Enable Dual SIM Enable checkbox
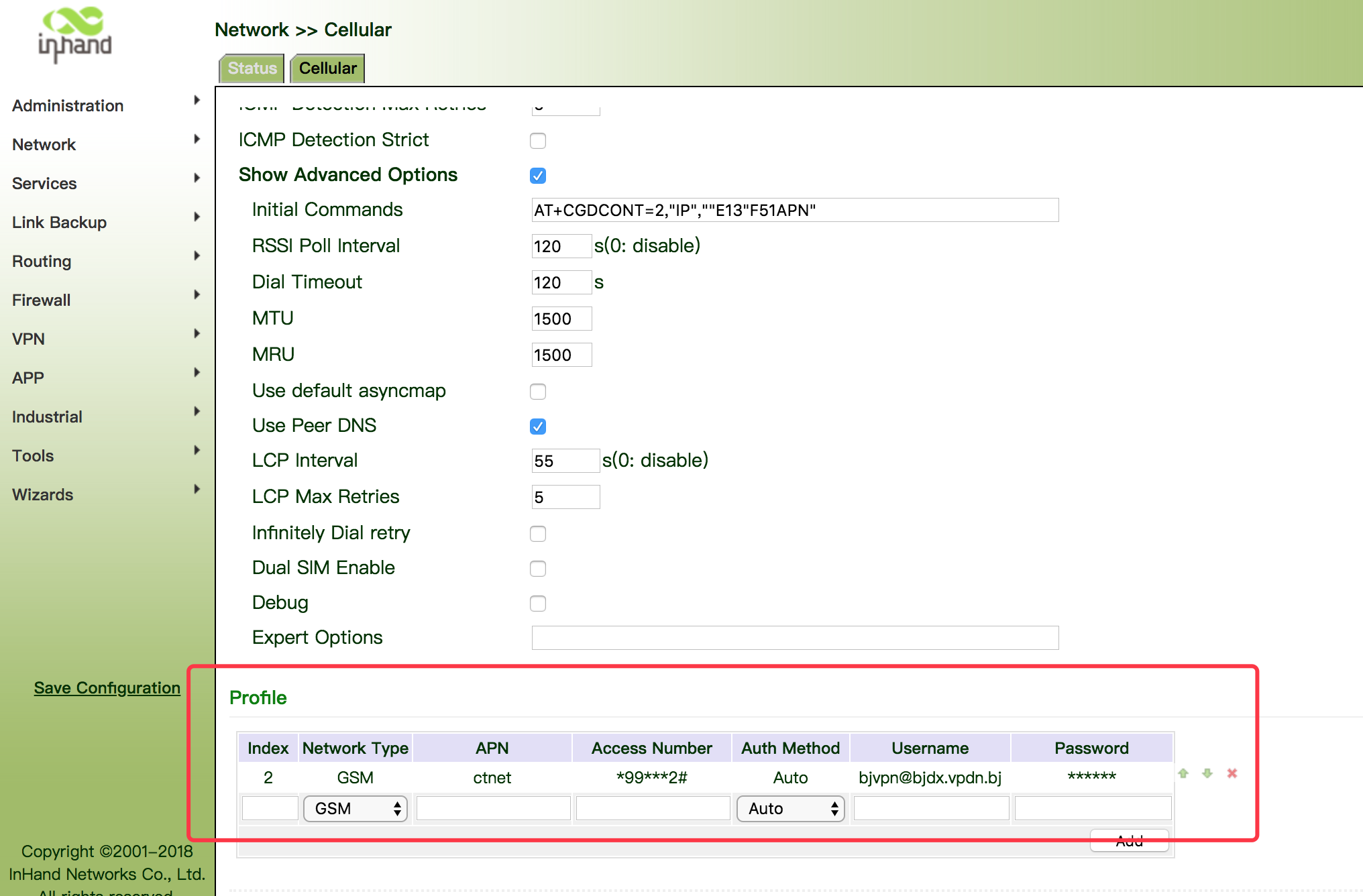The height and width of the screenshot is (896, 1363). click(x=538, y=569)
